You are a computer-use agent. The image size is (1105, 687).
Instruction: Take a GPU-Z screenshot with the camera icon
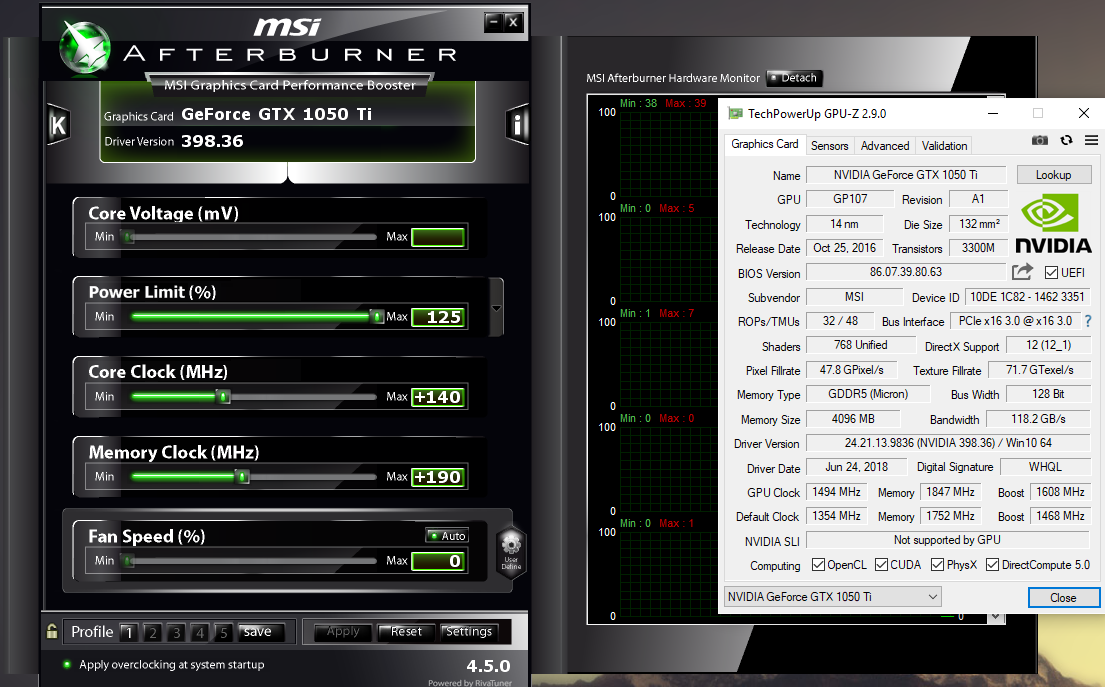pyautogui.click(x=1039, y=140)
